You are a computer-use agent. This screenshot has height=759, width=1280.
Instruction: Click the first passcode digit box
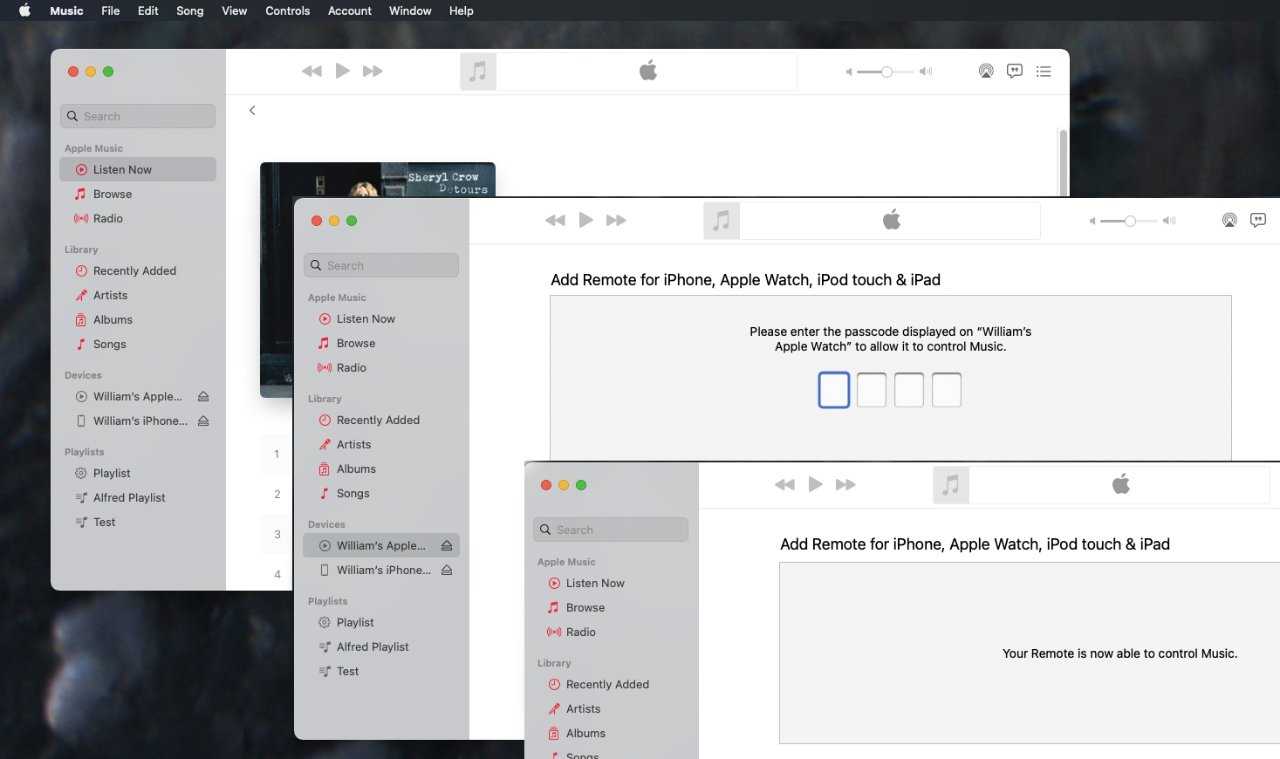click(833, 390)
